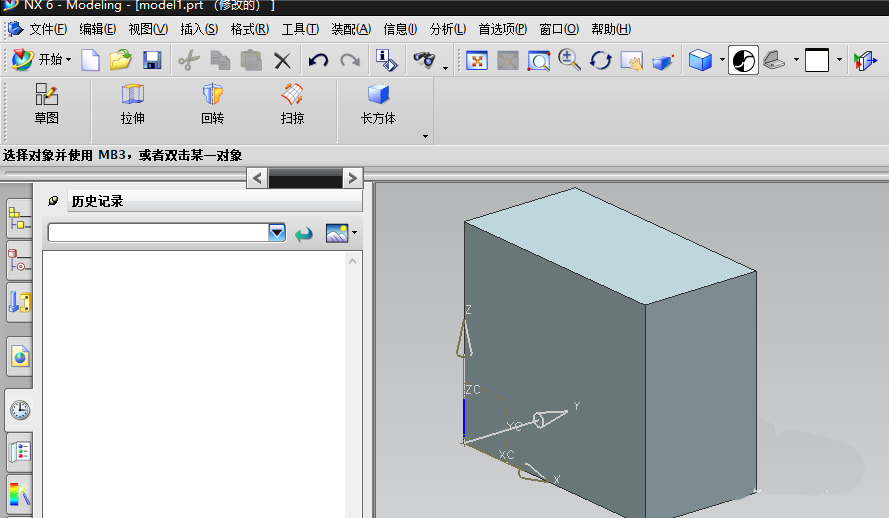The width and height of the screenshot is (889, 518).
Task: Click the white background color swatch
Action: (817, 61)
